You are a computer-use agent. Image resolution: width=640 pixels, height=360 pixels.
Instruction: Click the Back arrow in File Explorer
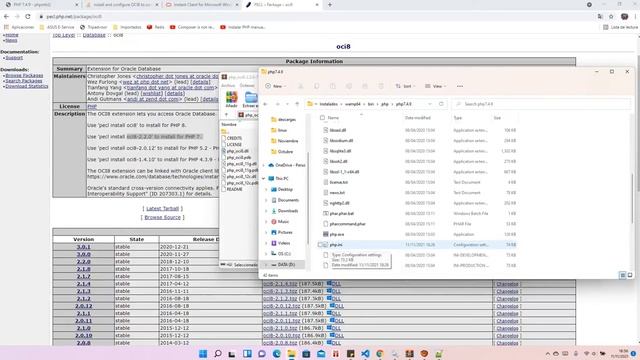(x=265, y=104)
